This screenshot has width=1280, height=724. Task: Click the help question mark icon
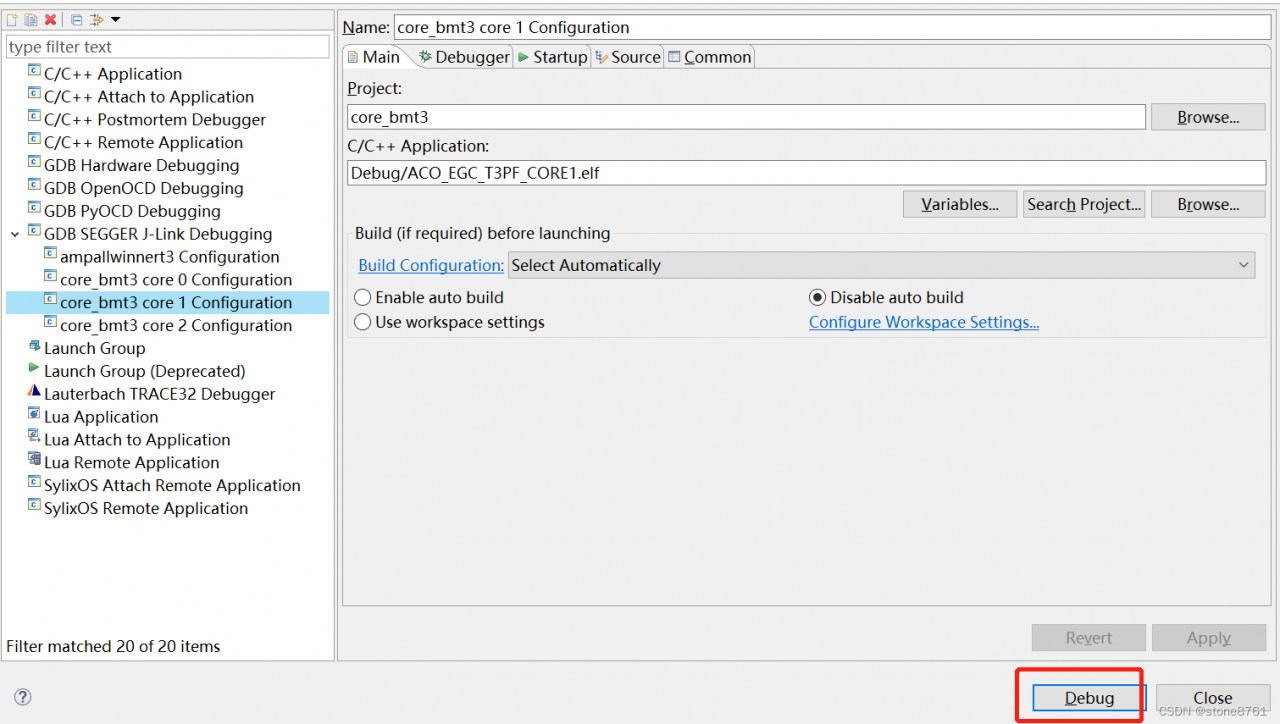click(x=23, y=697)
